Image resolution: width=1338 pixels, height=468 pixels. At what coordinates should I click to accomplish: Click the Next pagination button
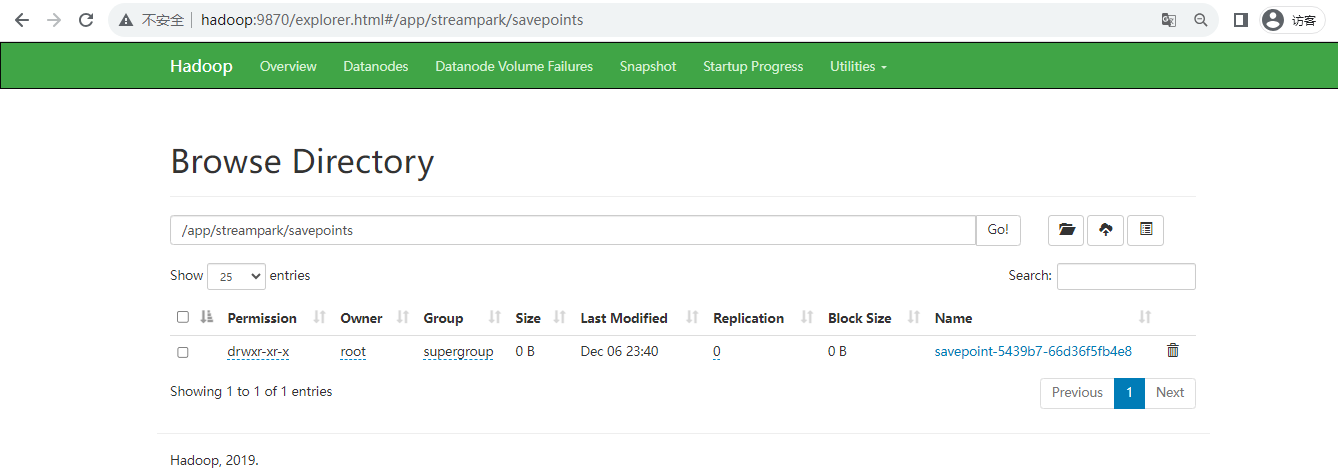coord(1169,393)
